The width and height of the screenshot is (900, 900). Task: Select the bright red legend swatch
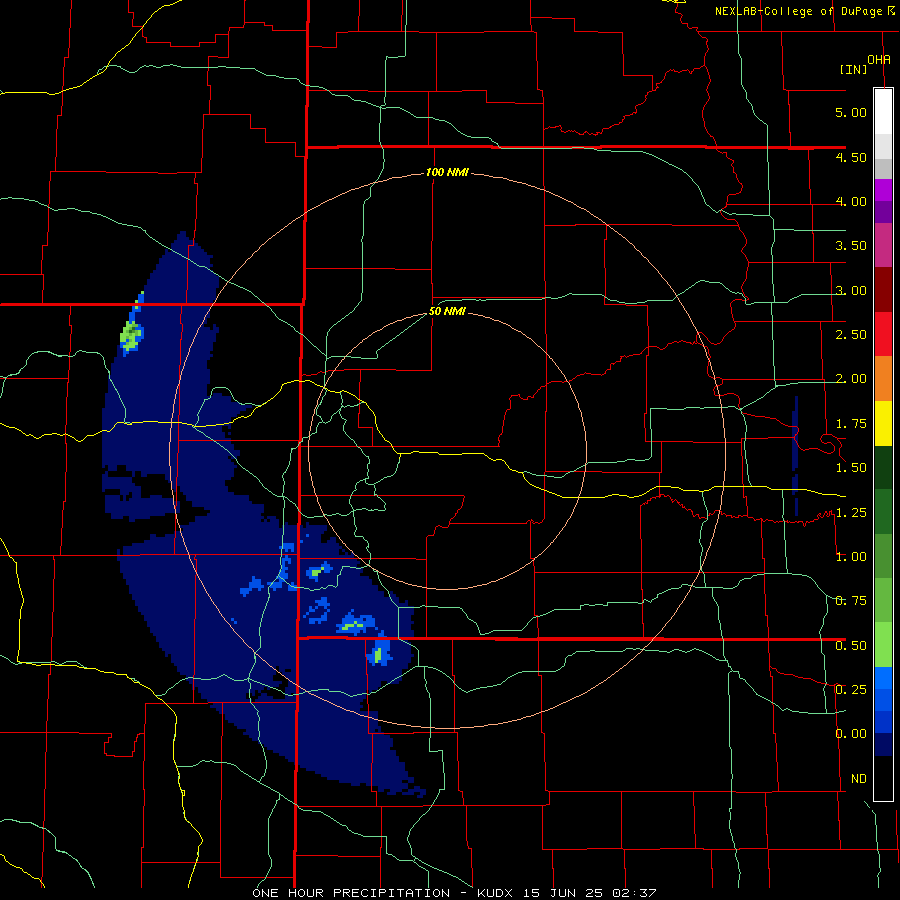click(x=883, y=334)
